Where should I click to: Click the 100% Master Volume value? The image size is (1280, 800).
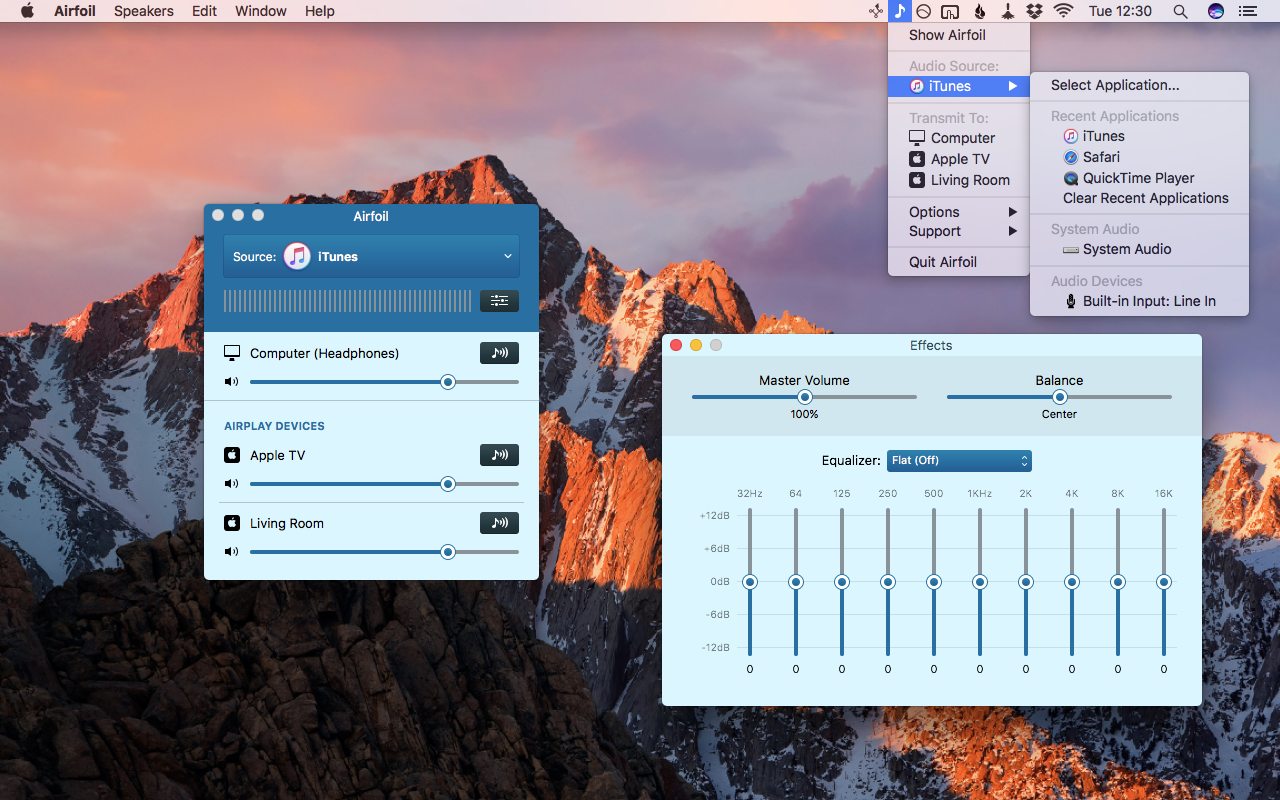pyautogui.click(x=804, y=414)
